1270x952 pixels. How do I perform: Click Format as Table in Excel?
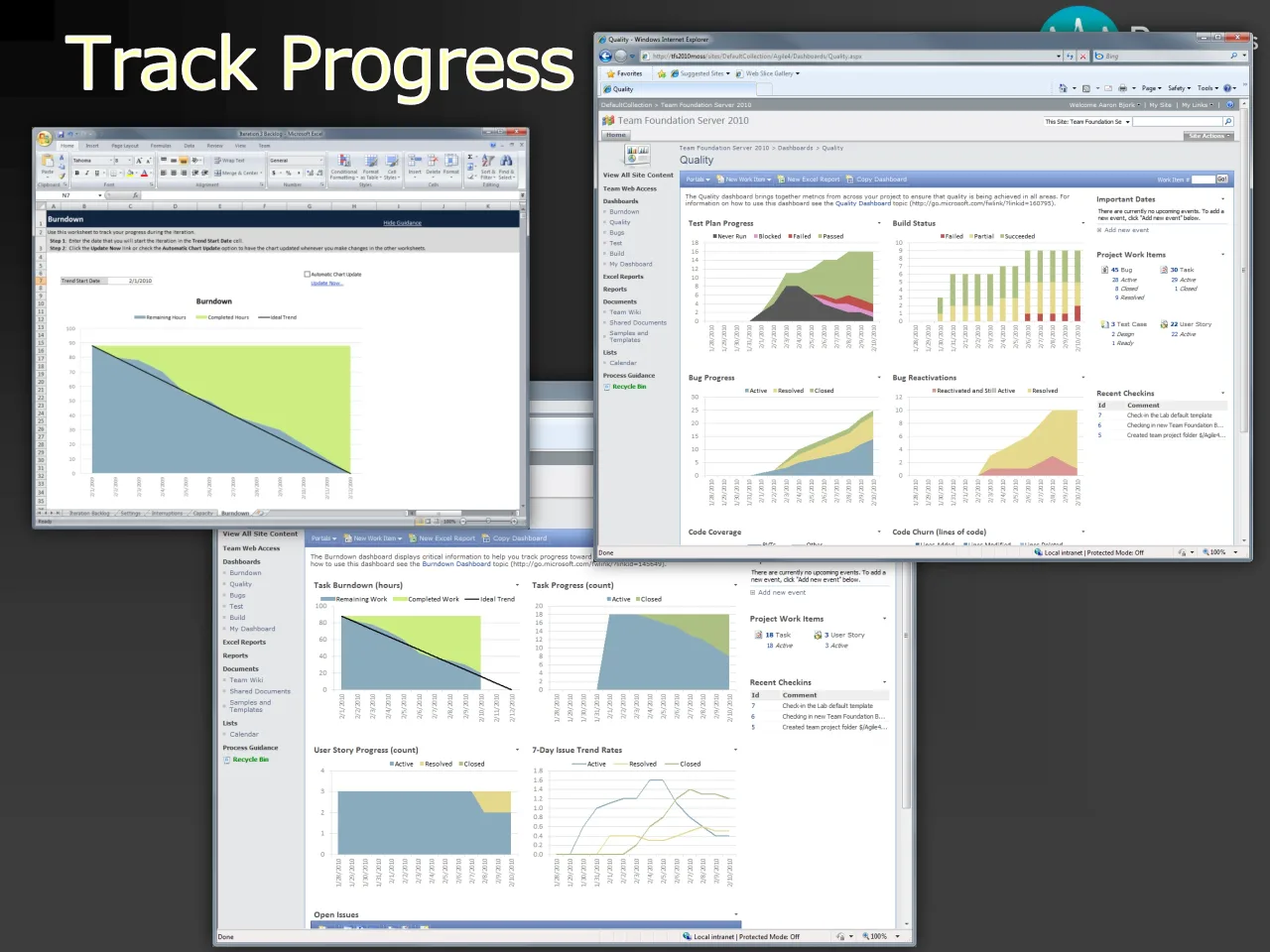(371, 167)
